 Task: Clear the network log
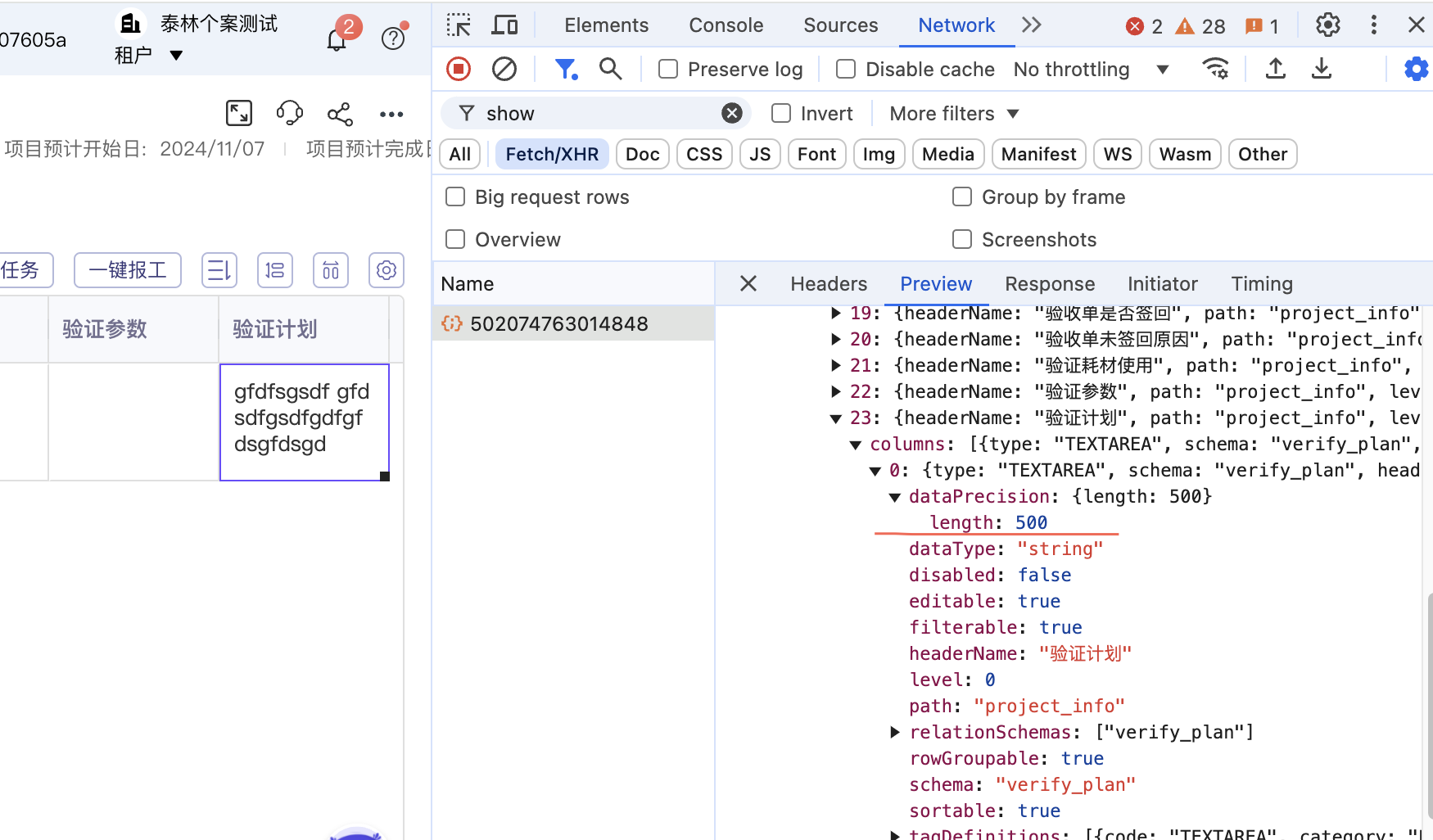[x=504, y=69]
